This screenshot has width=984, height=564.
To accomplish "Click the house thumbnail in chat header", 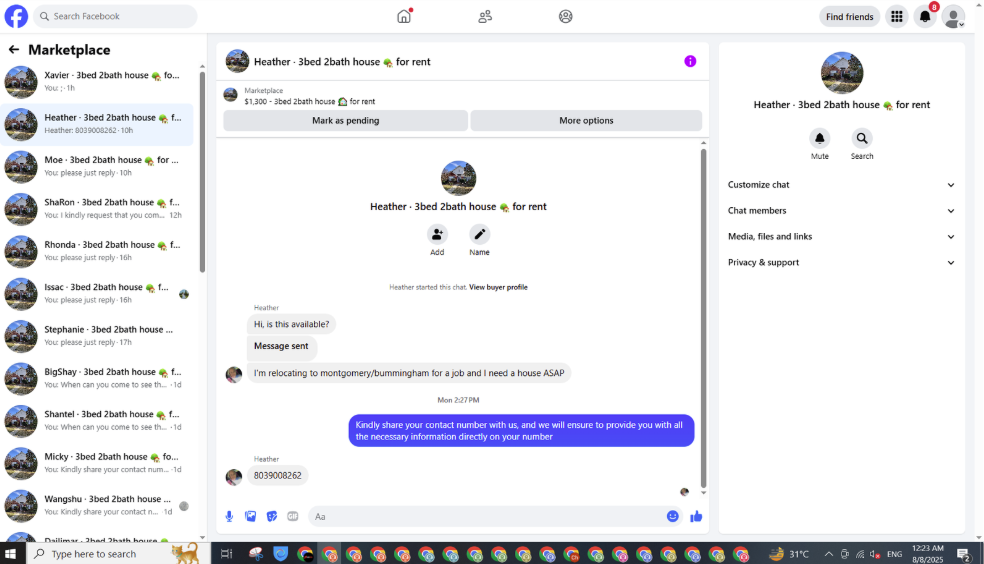I will click(x=237, y=61).
